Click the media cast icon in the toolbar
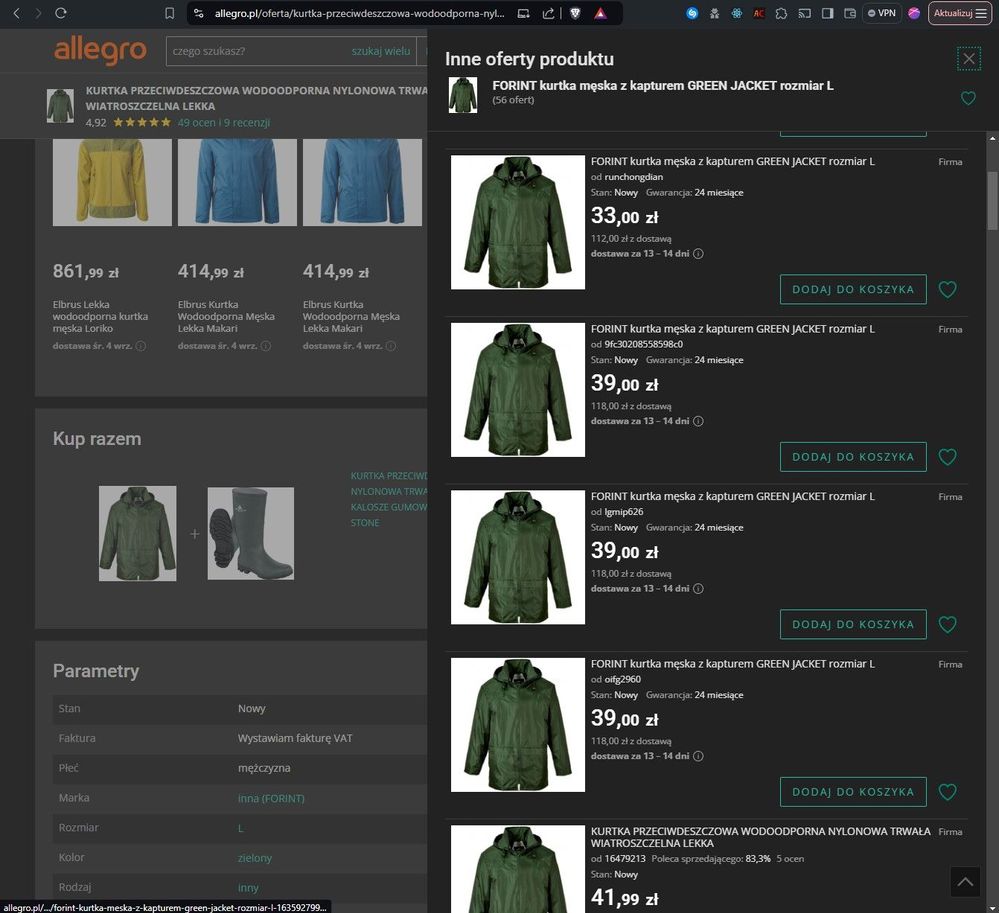 (x=805, y=13)
